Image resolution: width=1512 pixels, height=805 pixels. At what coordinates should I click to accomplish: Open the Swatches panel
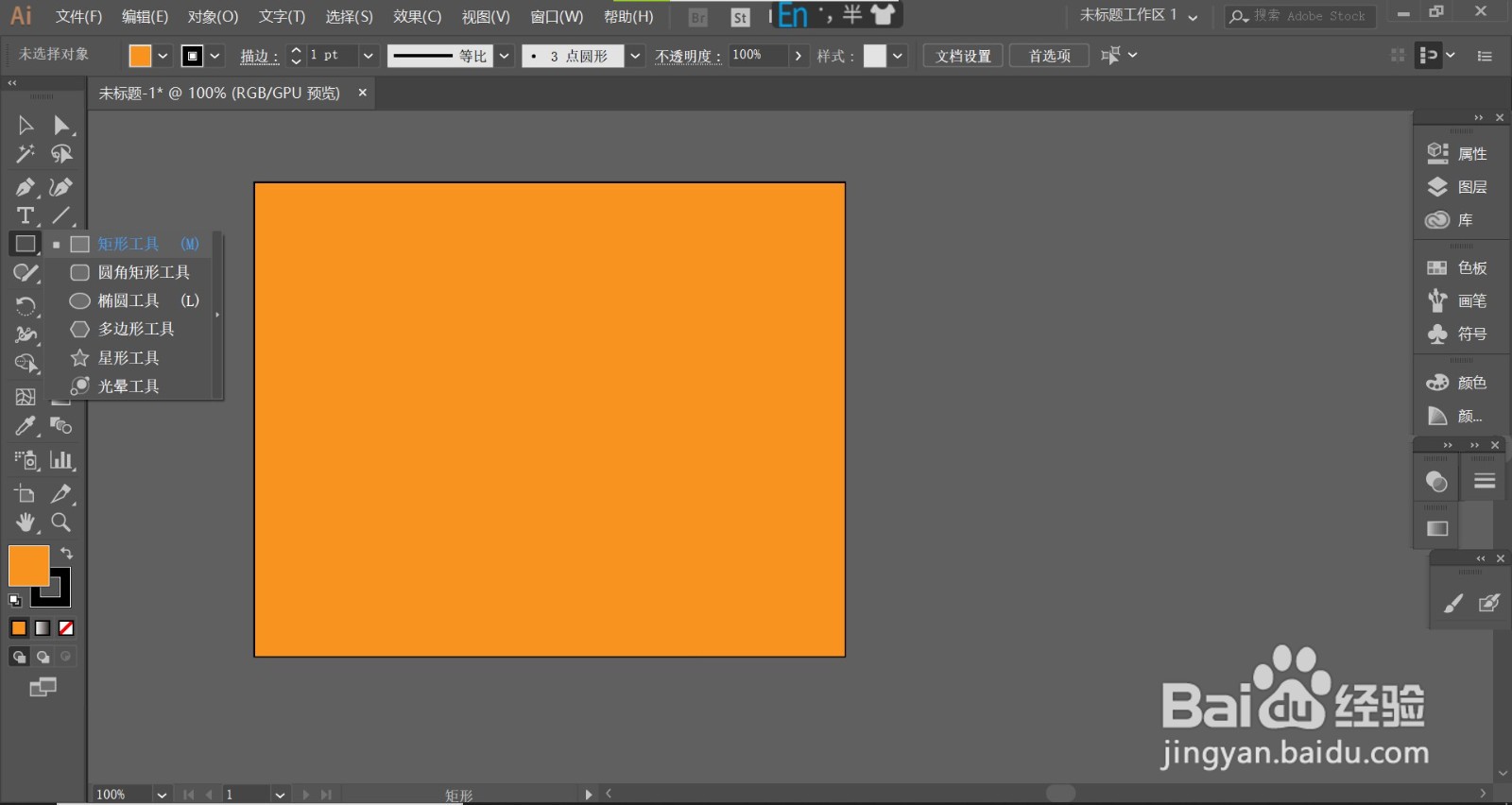pos(1457,268)
